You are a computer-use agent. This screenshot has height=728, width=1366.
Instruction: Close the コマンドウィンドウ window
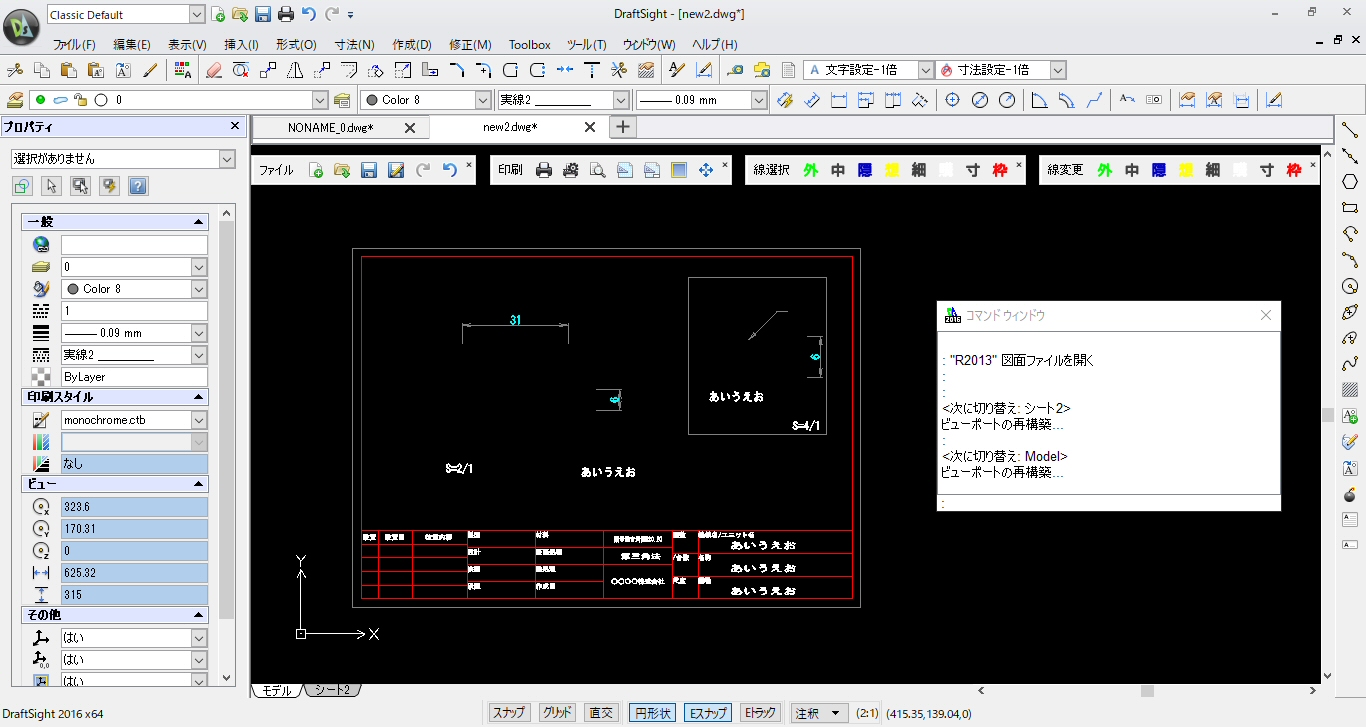coord(1266,315)
